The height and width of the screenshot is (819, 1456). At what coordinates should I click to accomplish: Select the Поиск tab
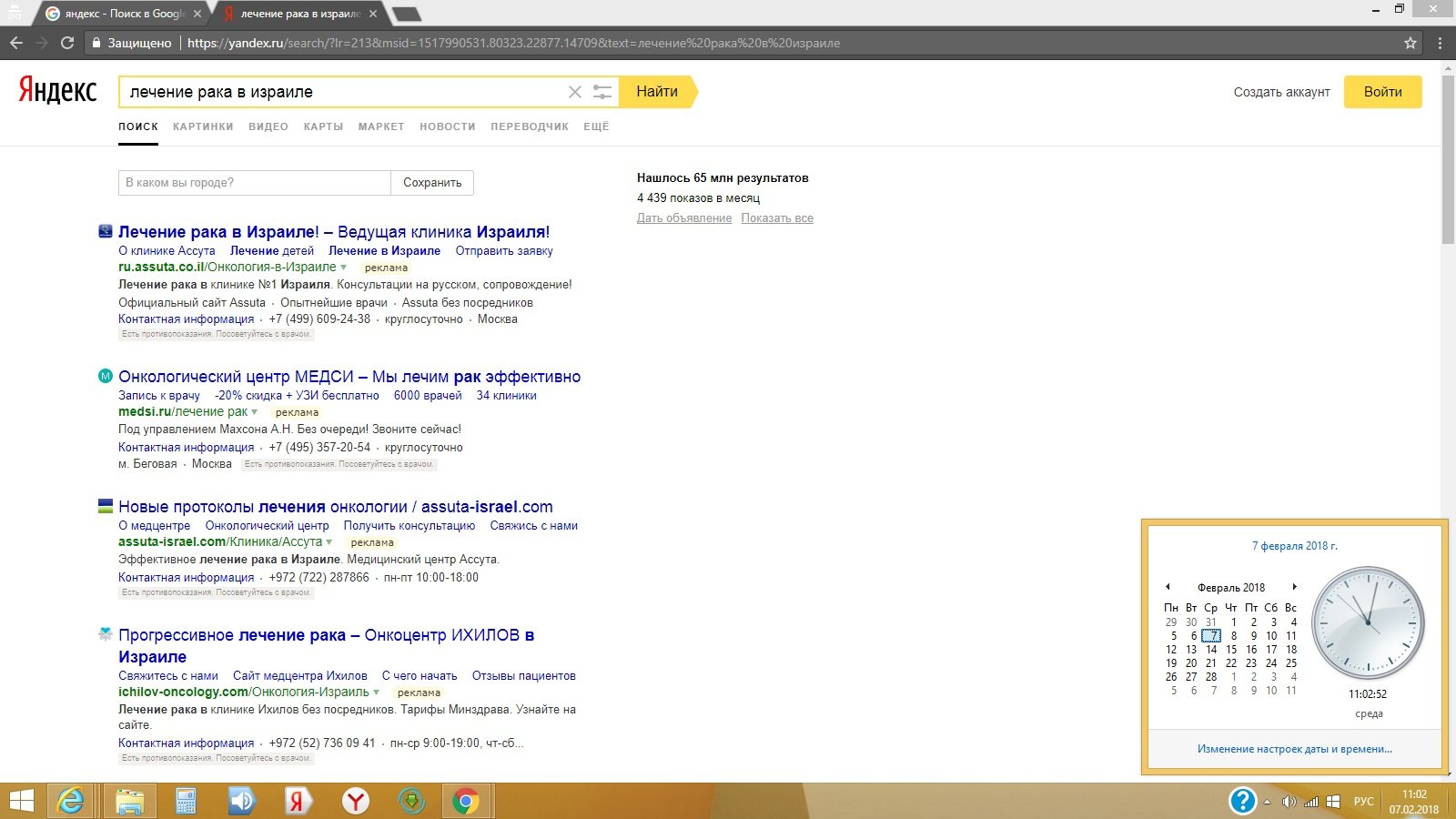pyautogui.click(x=138, y=126)
